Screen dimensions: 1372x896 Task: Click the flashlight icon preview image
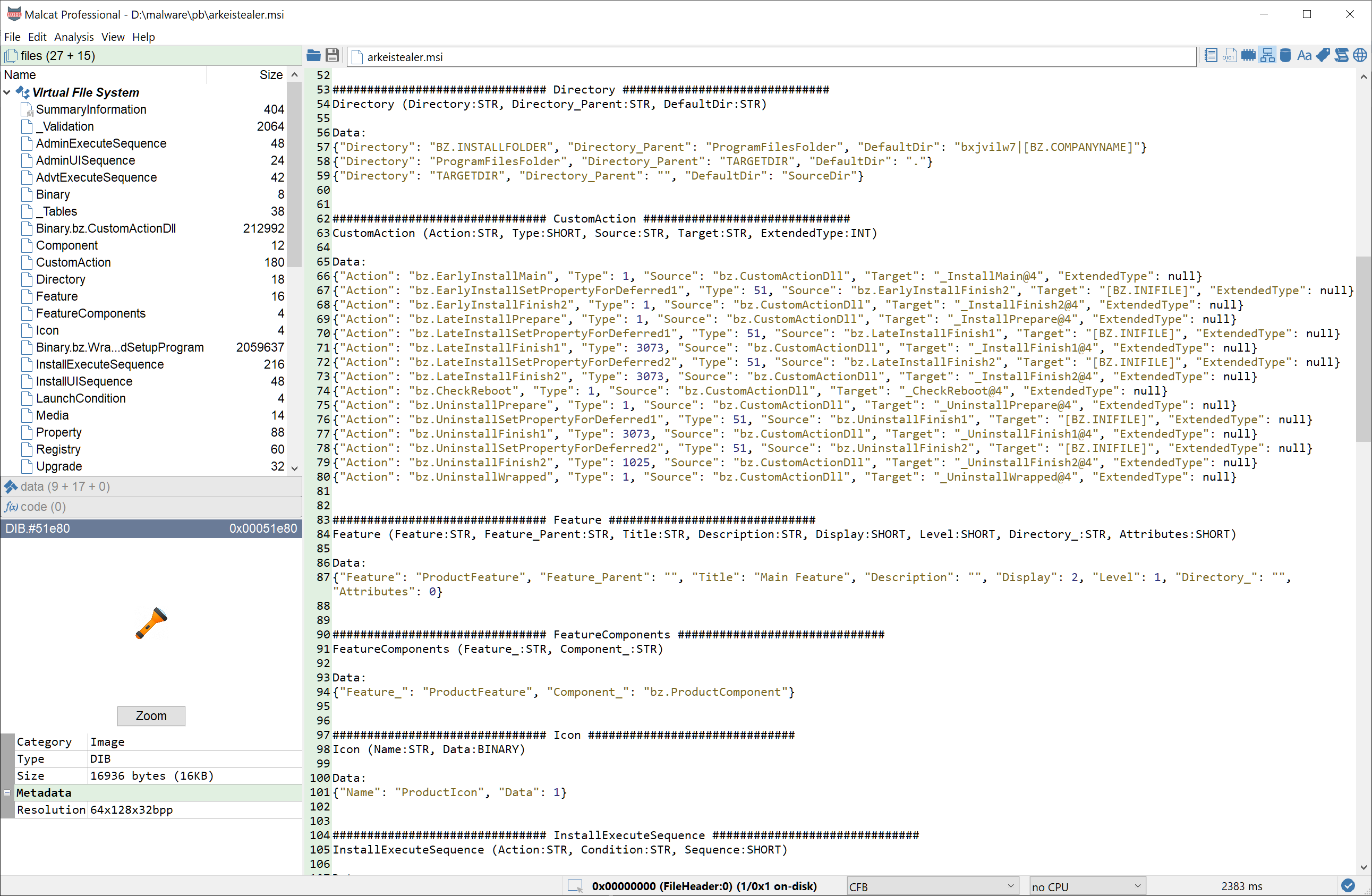click(151, 624)
